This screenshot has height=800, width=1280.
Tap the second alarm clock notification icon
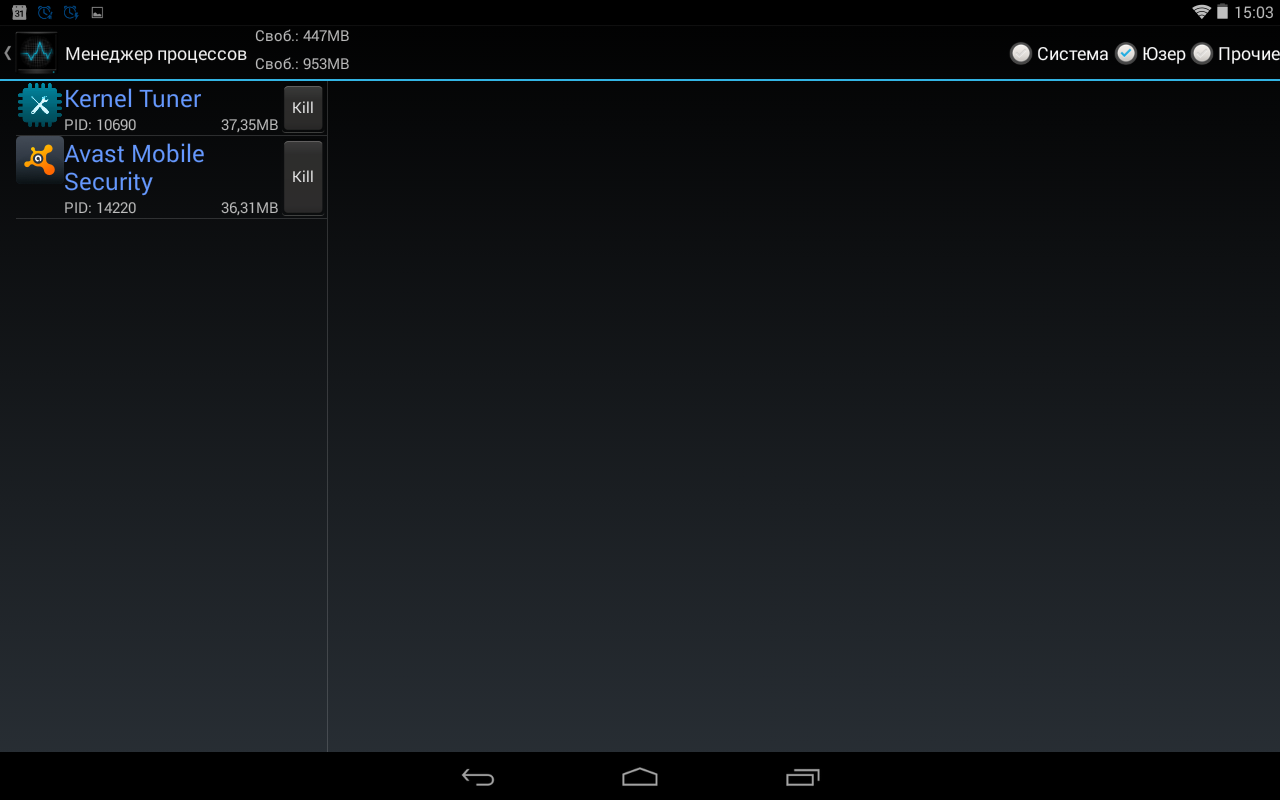(71, 12)
